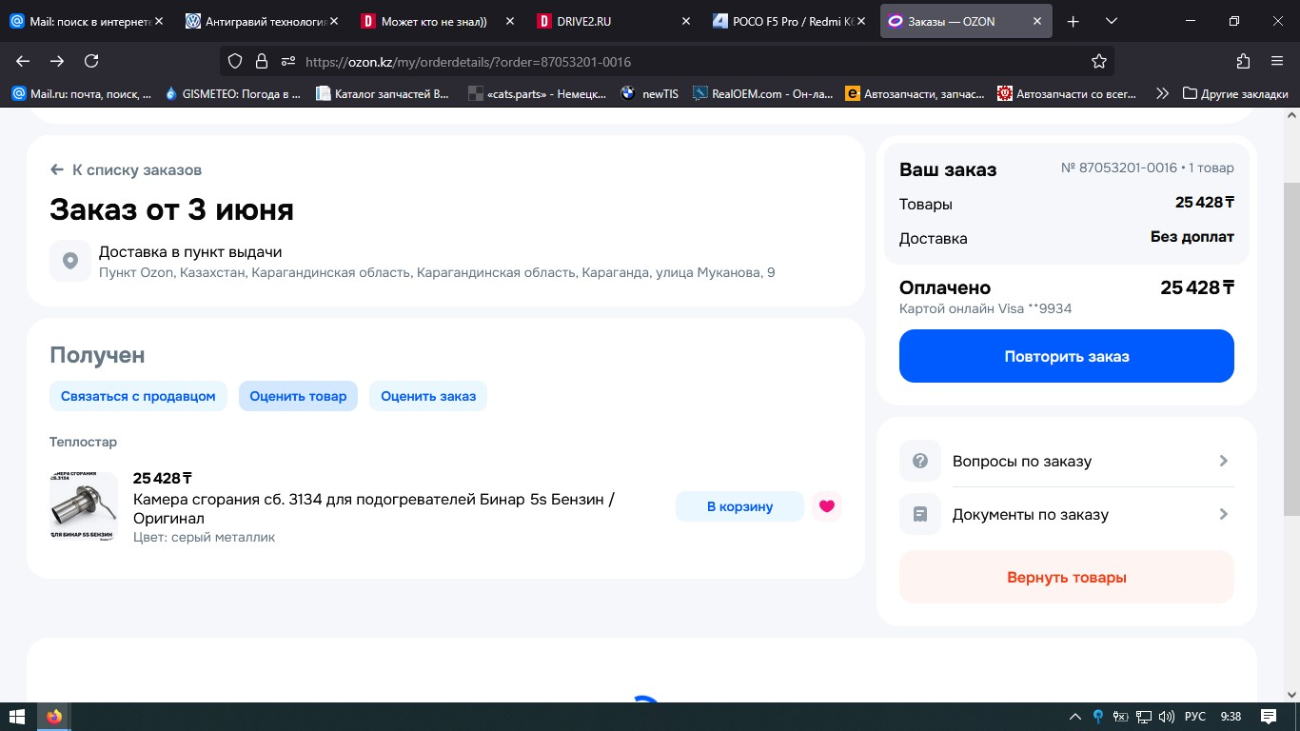
Task: Click the Повторить заказ button
Action: 1066,356
